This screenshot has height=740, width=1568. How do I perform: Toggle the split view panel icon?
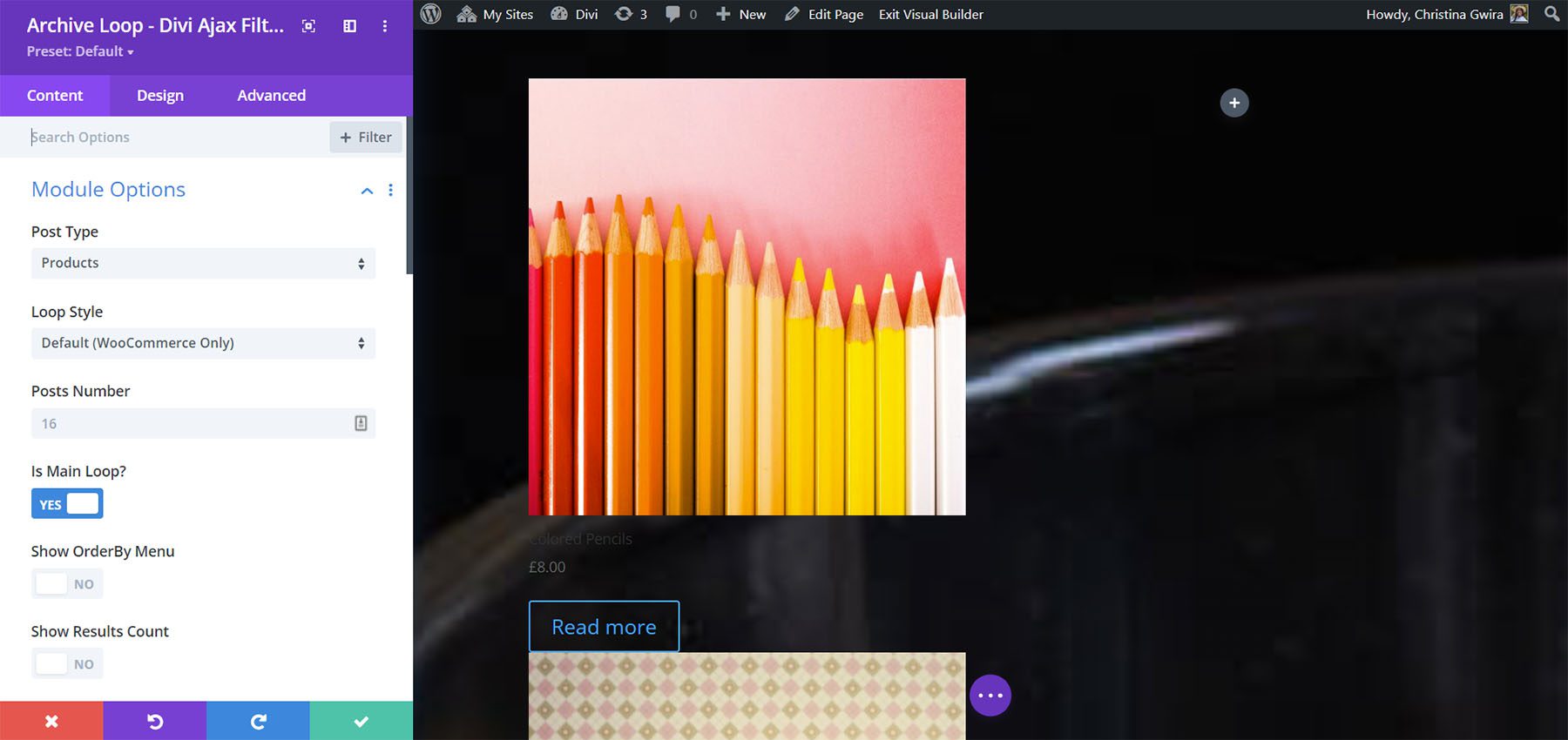[x=349, y=26]
